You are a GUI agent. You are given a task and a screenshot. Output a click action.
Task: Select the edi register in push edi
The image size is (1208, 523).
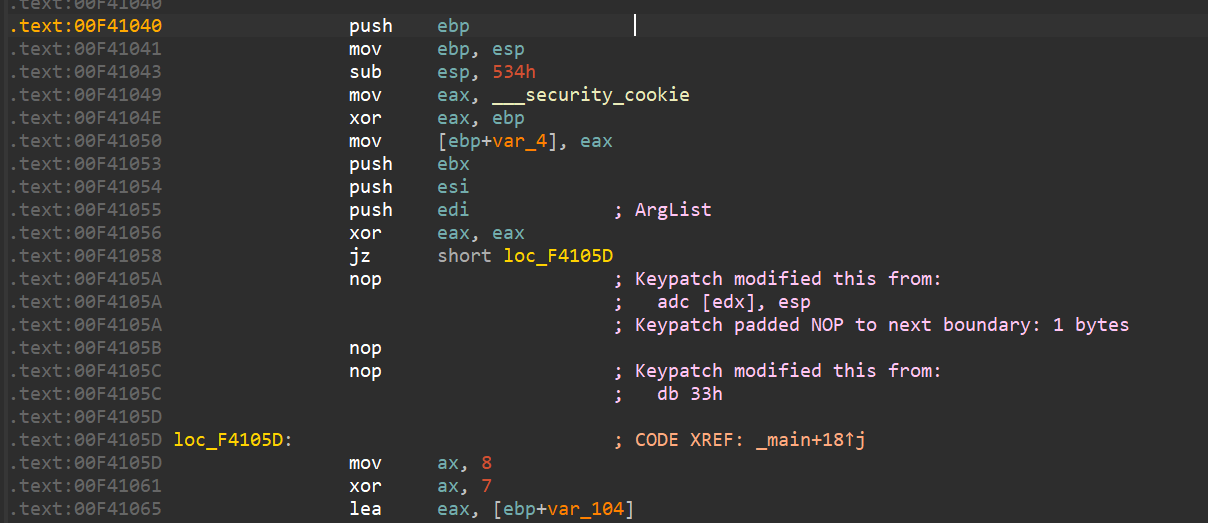(x=453, y=210)
